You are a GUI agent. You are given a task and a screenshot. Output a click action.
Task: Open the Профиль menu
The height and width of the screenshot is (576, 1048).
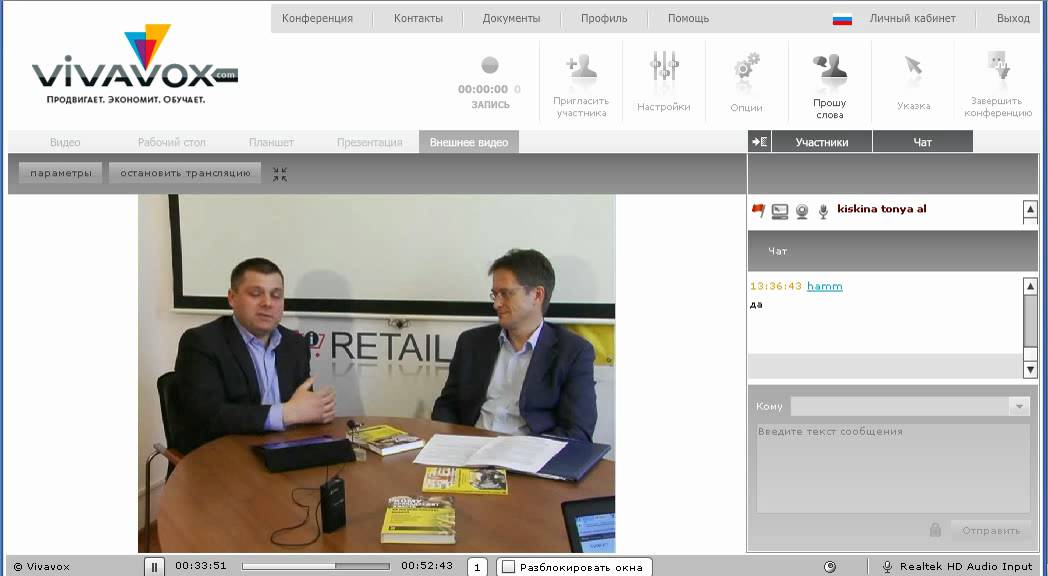[604, 19]
